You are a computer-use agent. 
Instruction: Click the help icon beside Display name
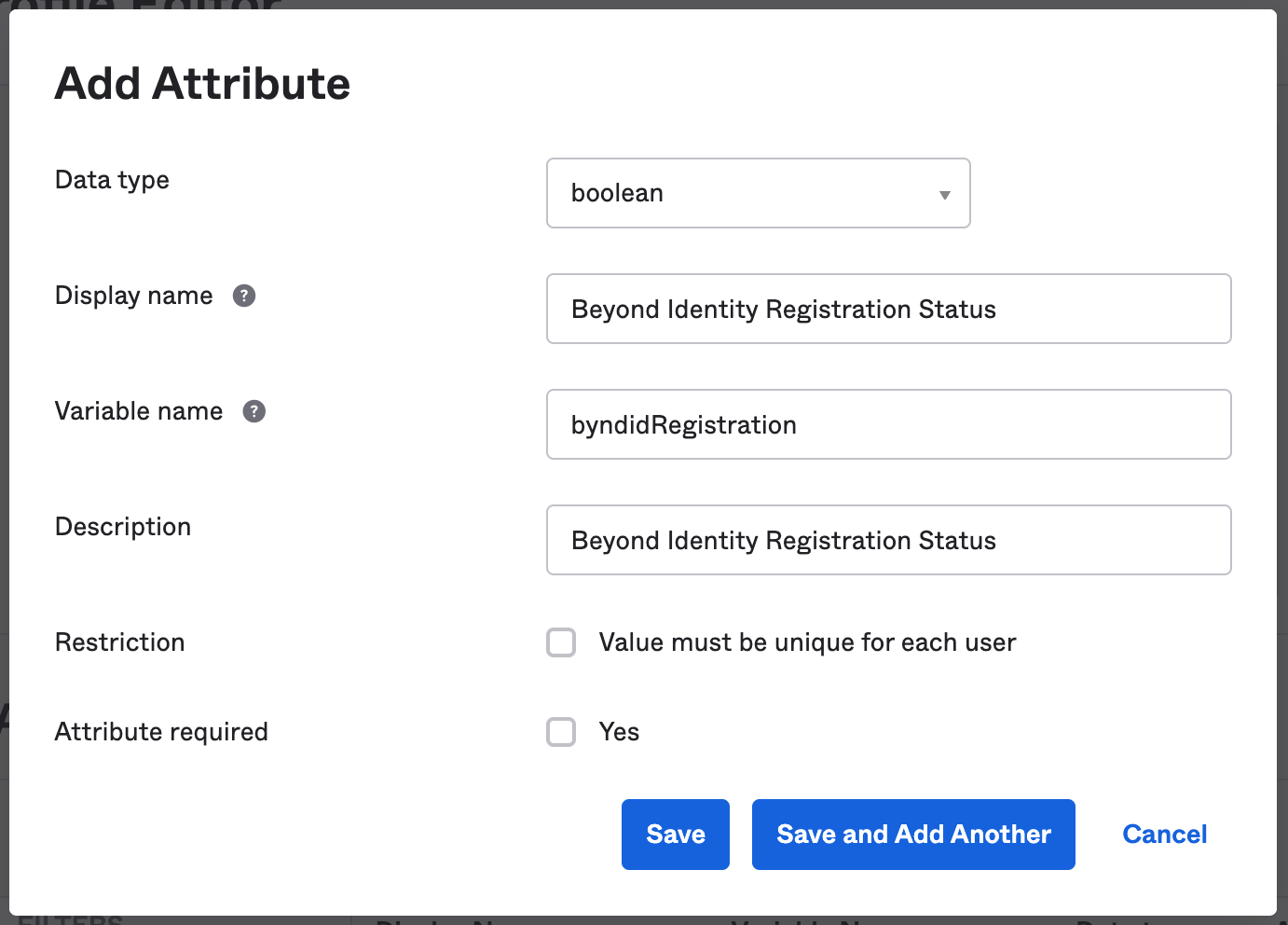[x=244, y=296]
